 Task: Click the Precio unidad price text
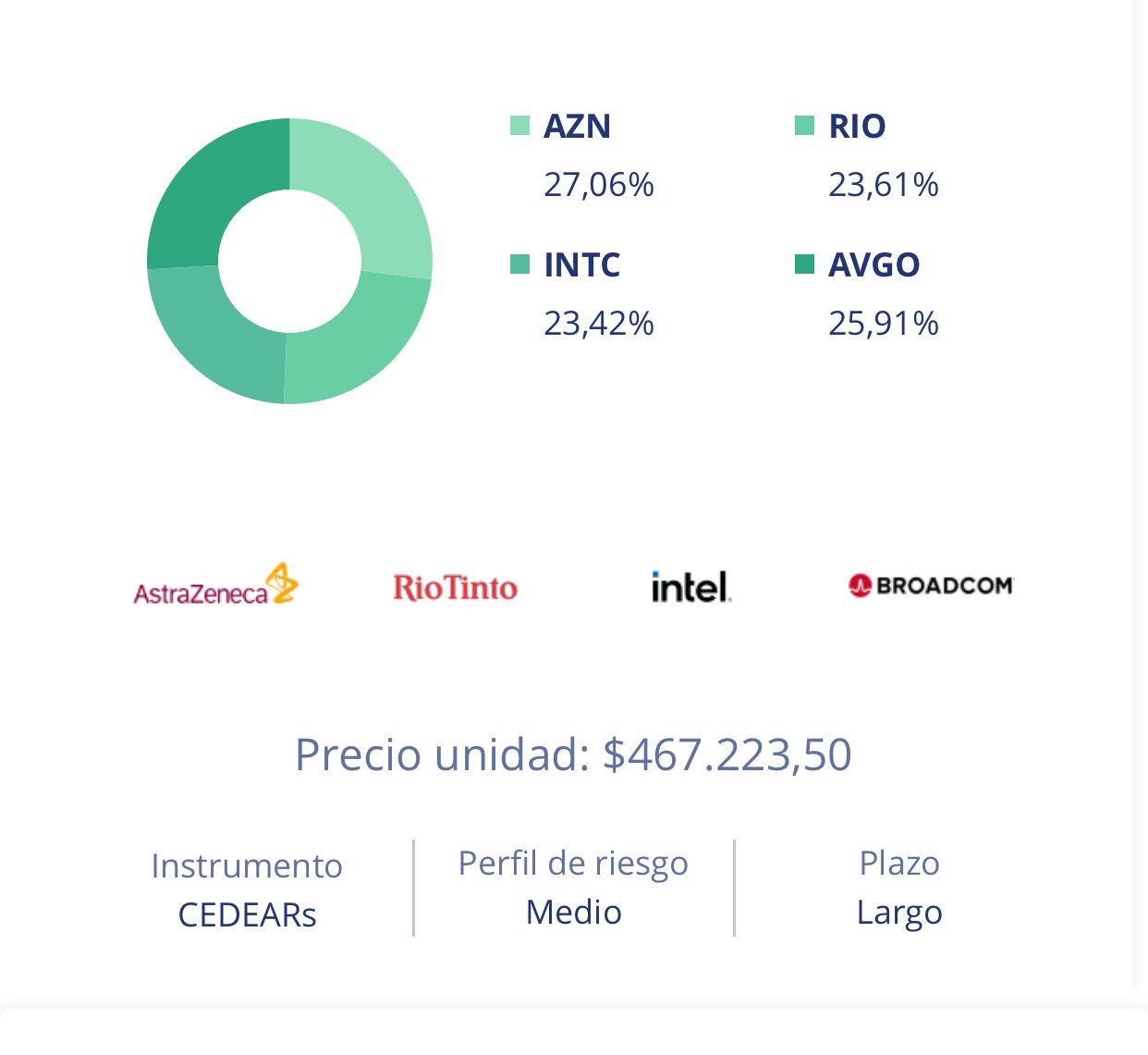click(x=573, y=754)
